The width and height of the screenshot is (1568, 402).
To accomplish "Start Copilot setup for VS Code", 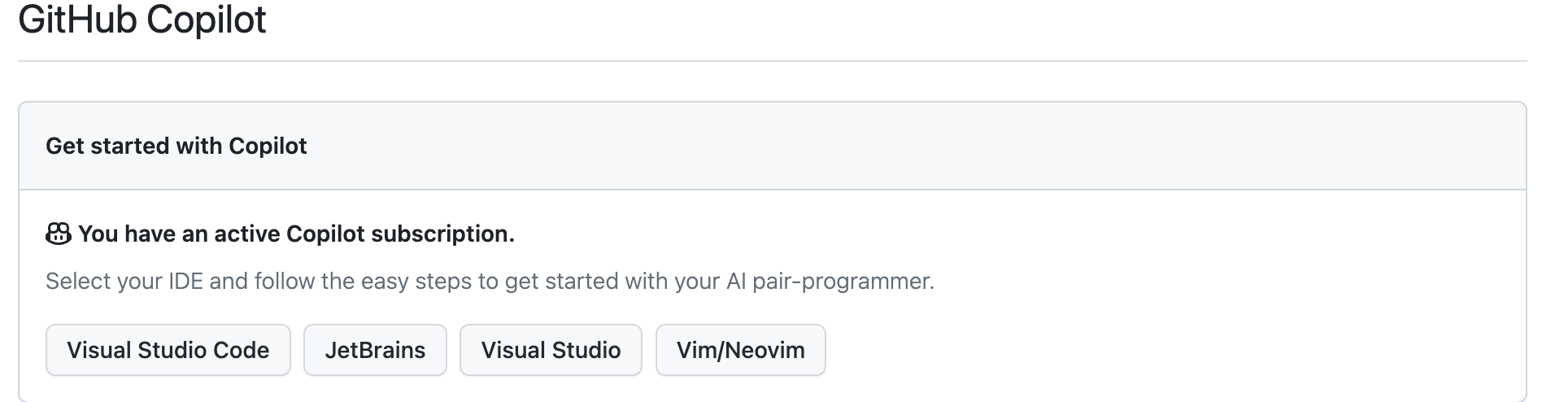I will click(x=168, y=350).
